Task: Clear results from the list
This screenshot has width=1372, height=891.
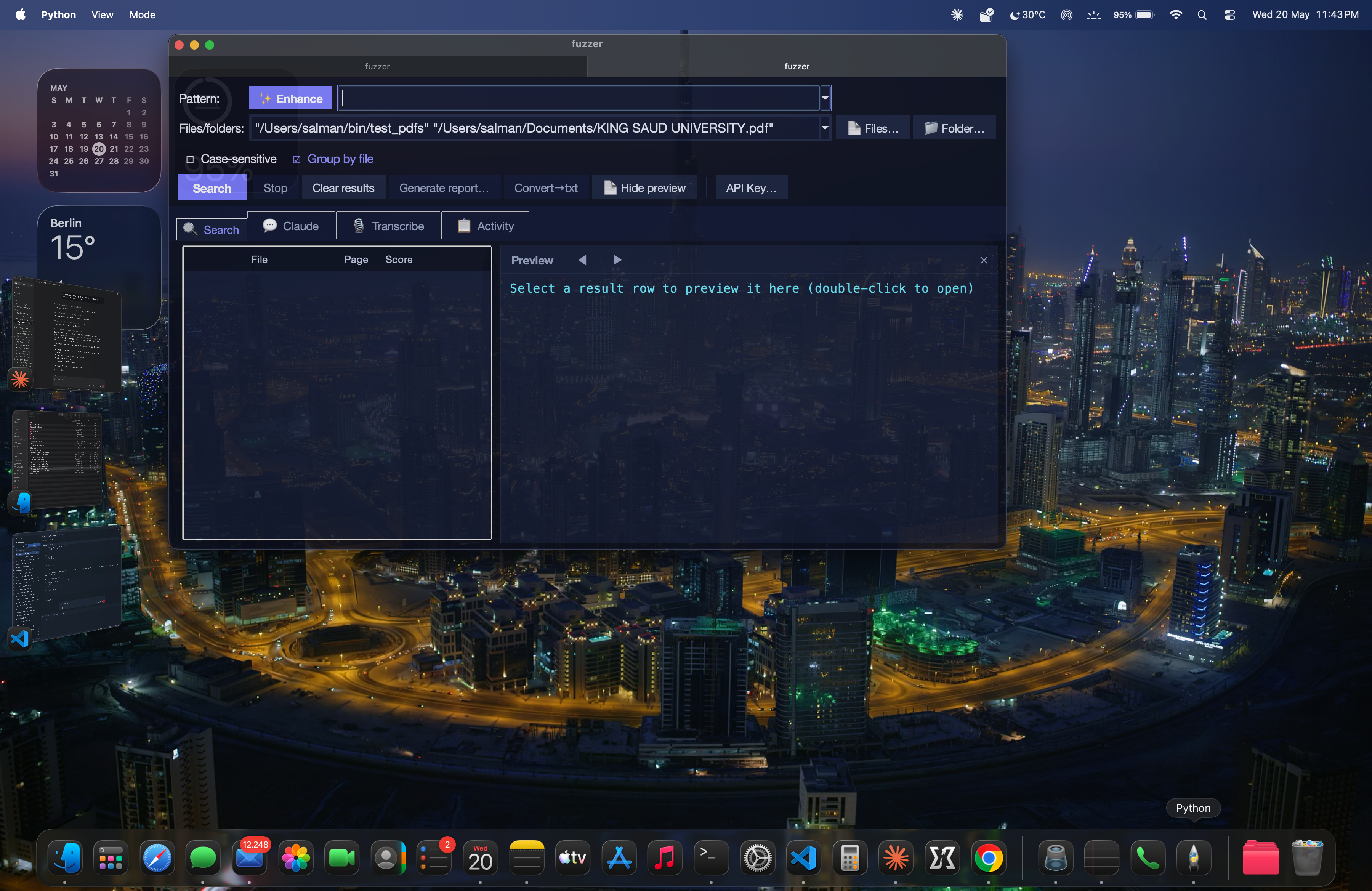Action: pos(343,188)
